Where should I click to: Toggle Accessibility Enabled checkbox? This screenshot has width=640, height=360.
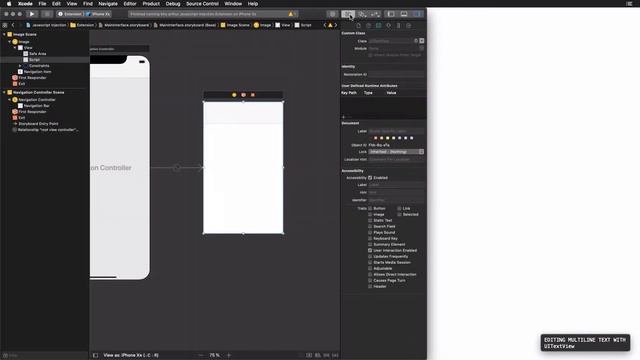pos(370,178)
